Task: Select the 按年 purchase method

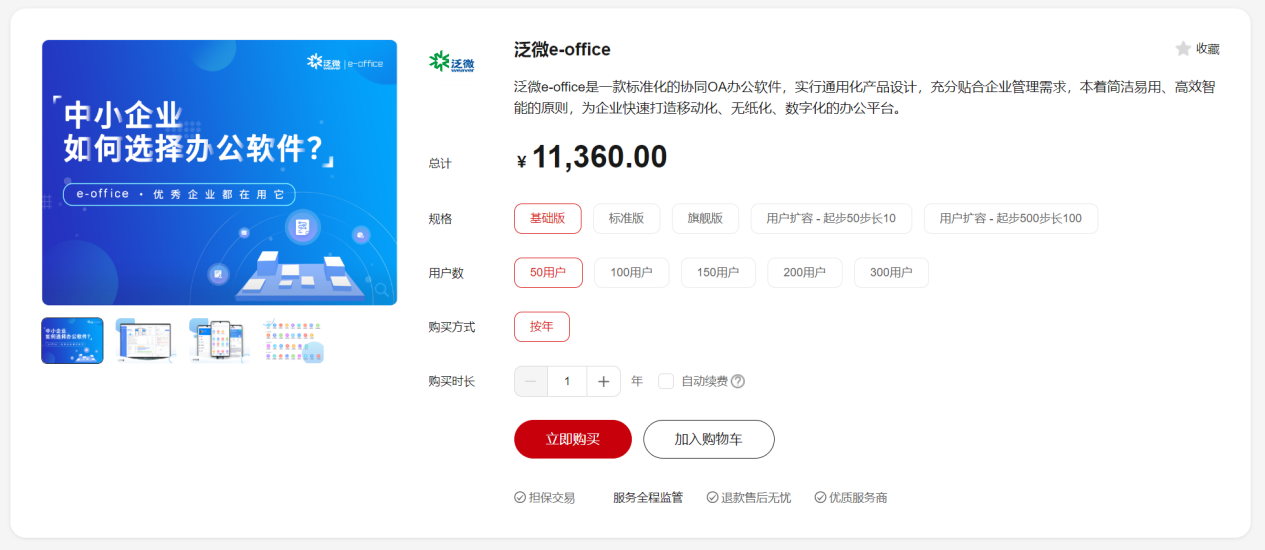Action: pos(542,326)
